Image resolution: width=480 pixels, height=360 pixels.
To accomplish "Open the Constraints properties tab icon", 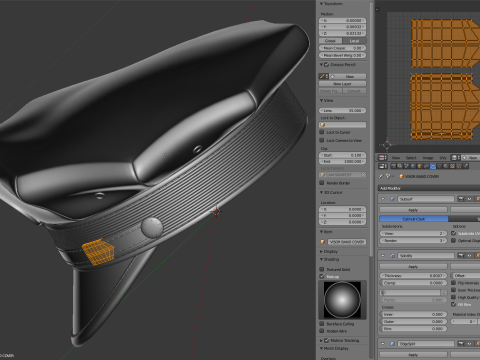I will [426, 166].
